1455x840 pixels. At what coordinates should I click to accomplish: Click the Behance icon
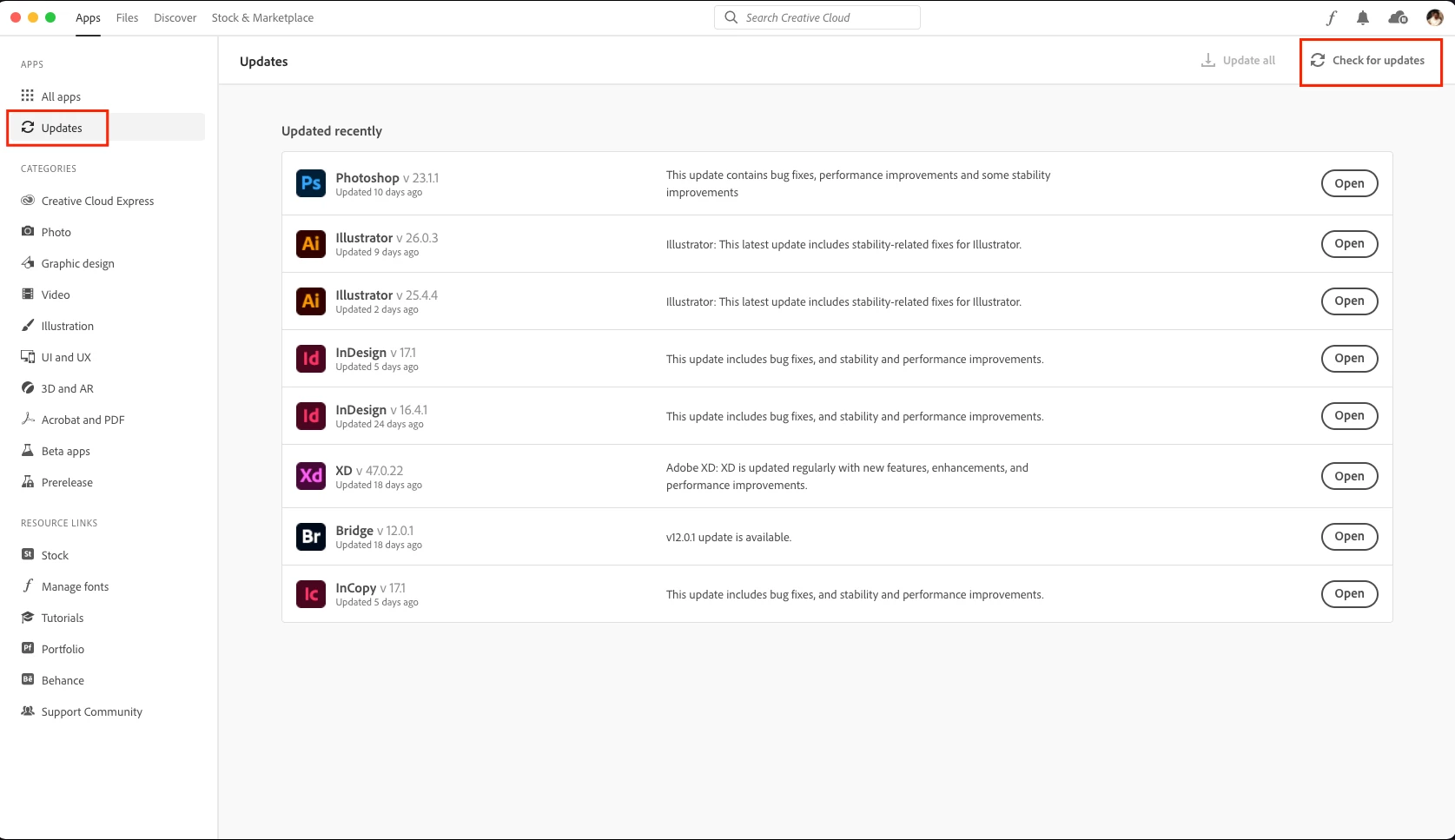click(28, 679)
